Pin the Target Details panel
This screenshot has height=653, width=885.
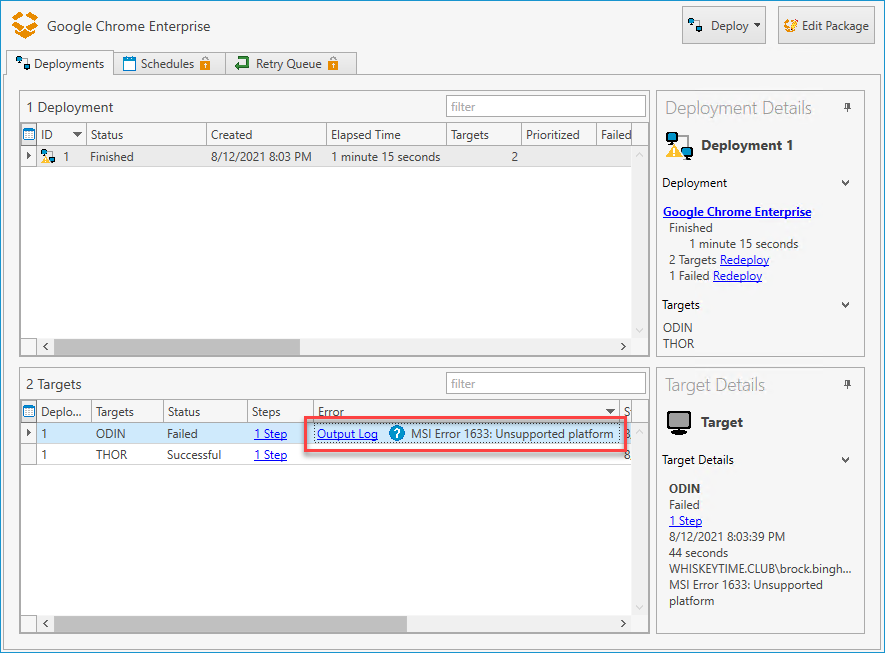[847, 384]
